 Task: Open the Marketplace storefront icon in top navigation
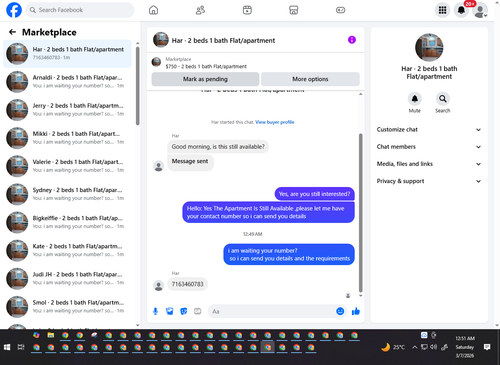click(294, 10)
